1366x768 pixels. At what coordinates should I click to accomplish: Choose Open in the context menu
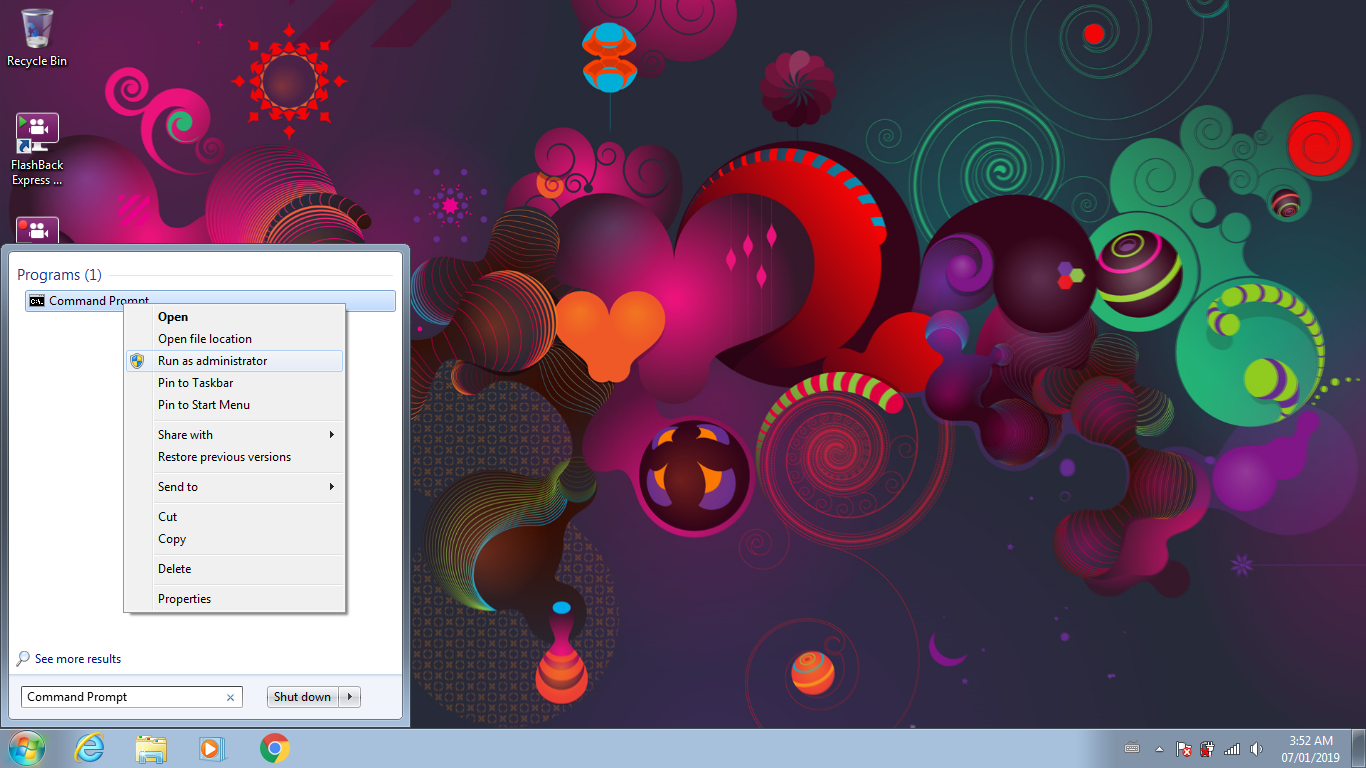235,317
